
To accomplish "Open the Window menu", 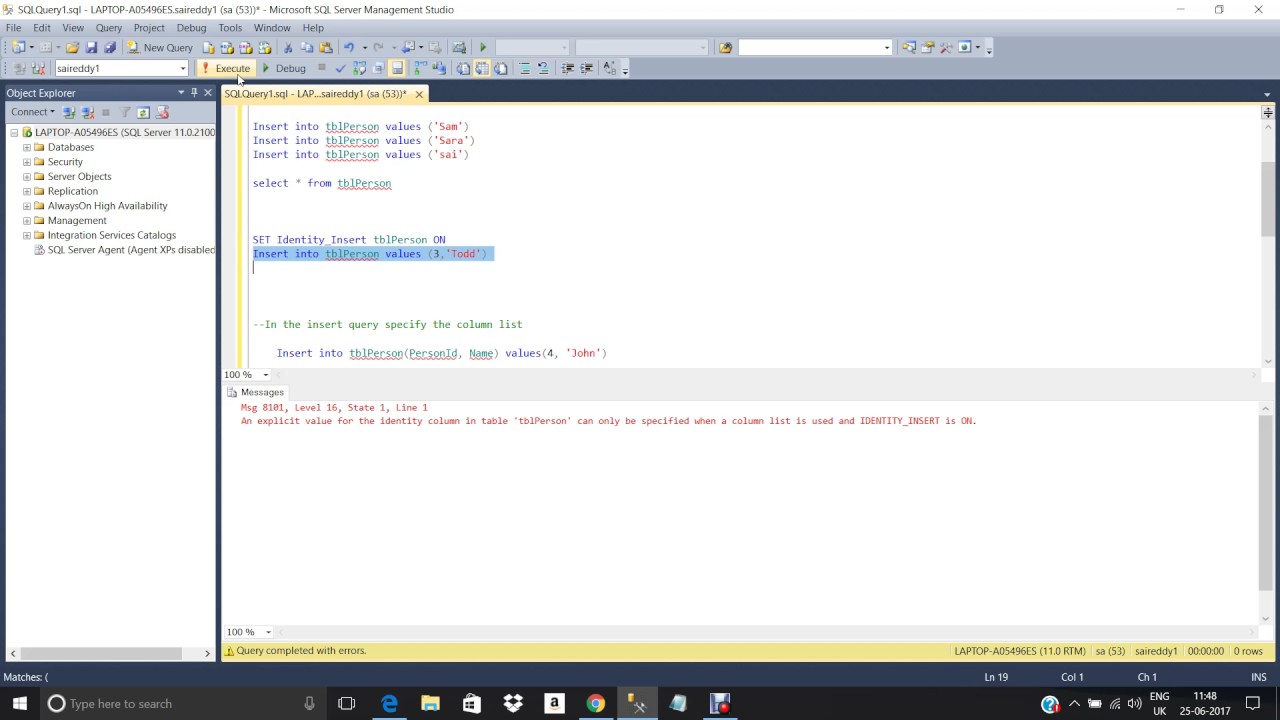I will [x=272, y=28].
